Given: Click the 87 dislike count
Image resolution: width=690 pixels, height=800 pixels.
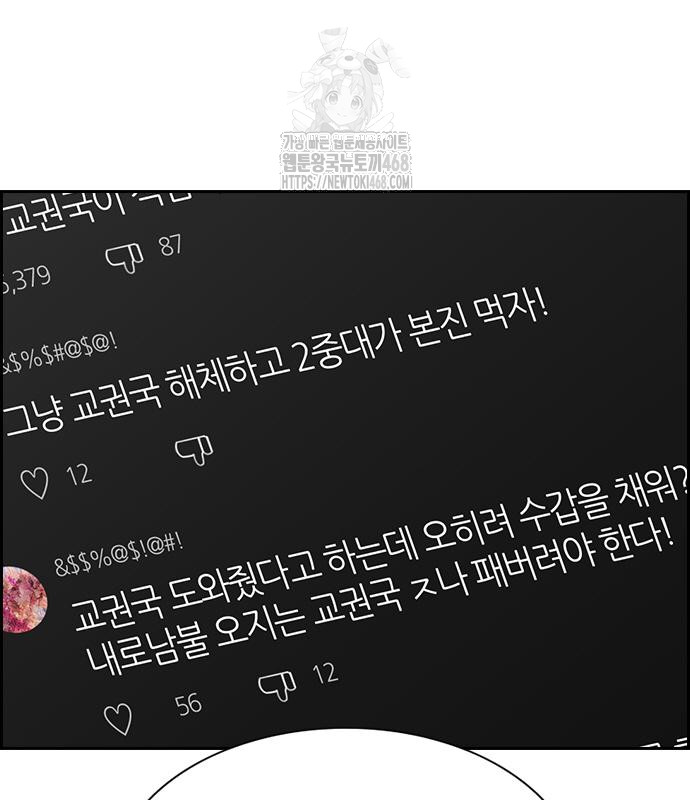Looking at the screenshot, I should (170, 245).
